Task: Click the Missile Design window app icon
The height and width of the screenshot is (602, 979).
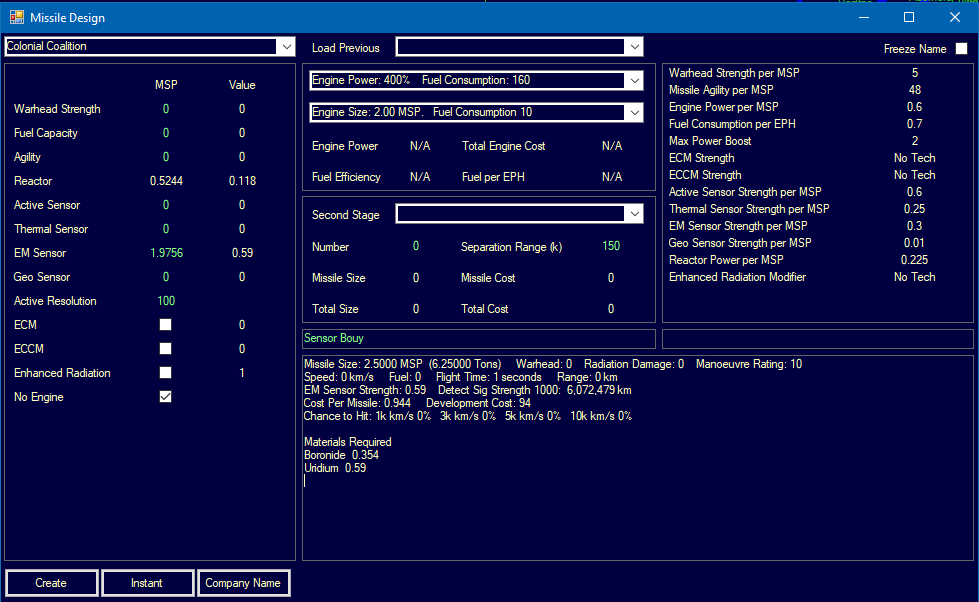Action: [x=17, y=17]
